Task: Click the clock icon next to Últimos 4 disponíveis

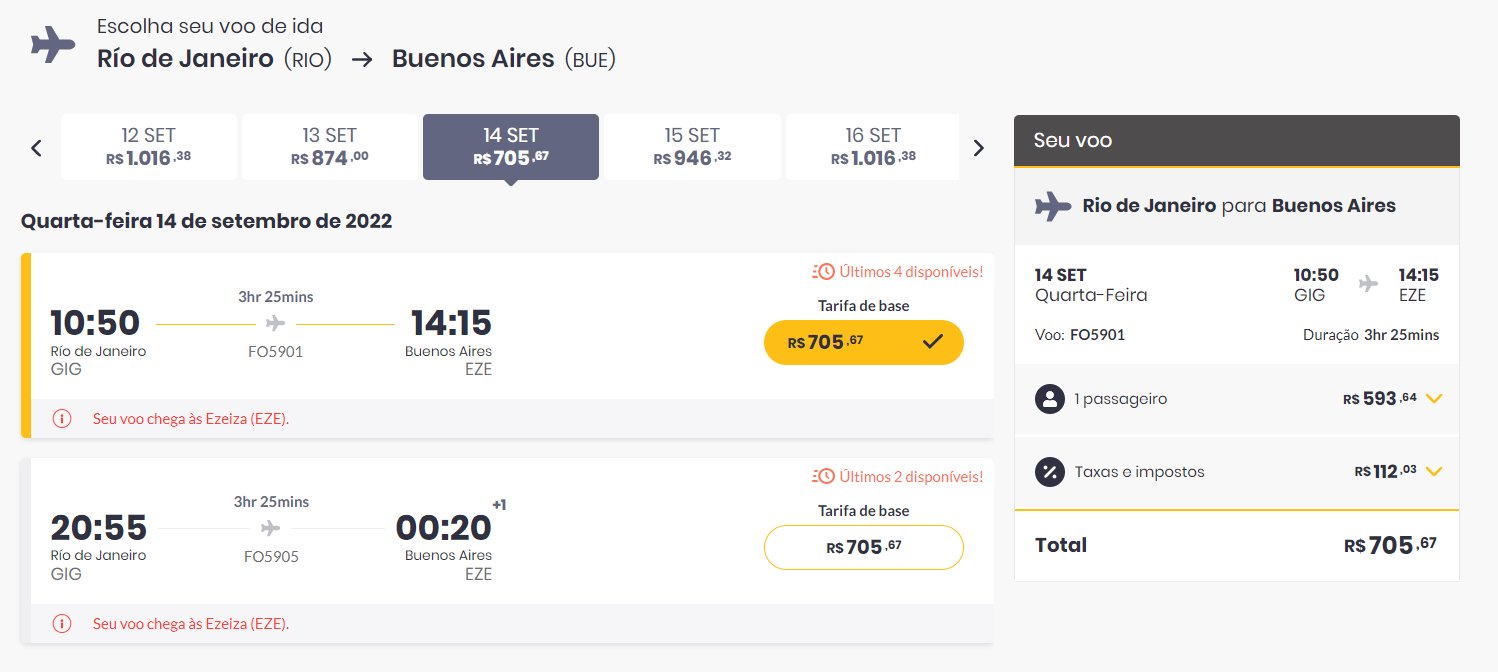Action: pyautogui.click(x=823, y=271)
